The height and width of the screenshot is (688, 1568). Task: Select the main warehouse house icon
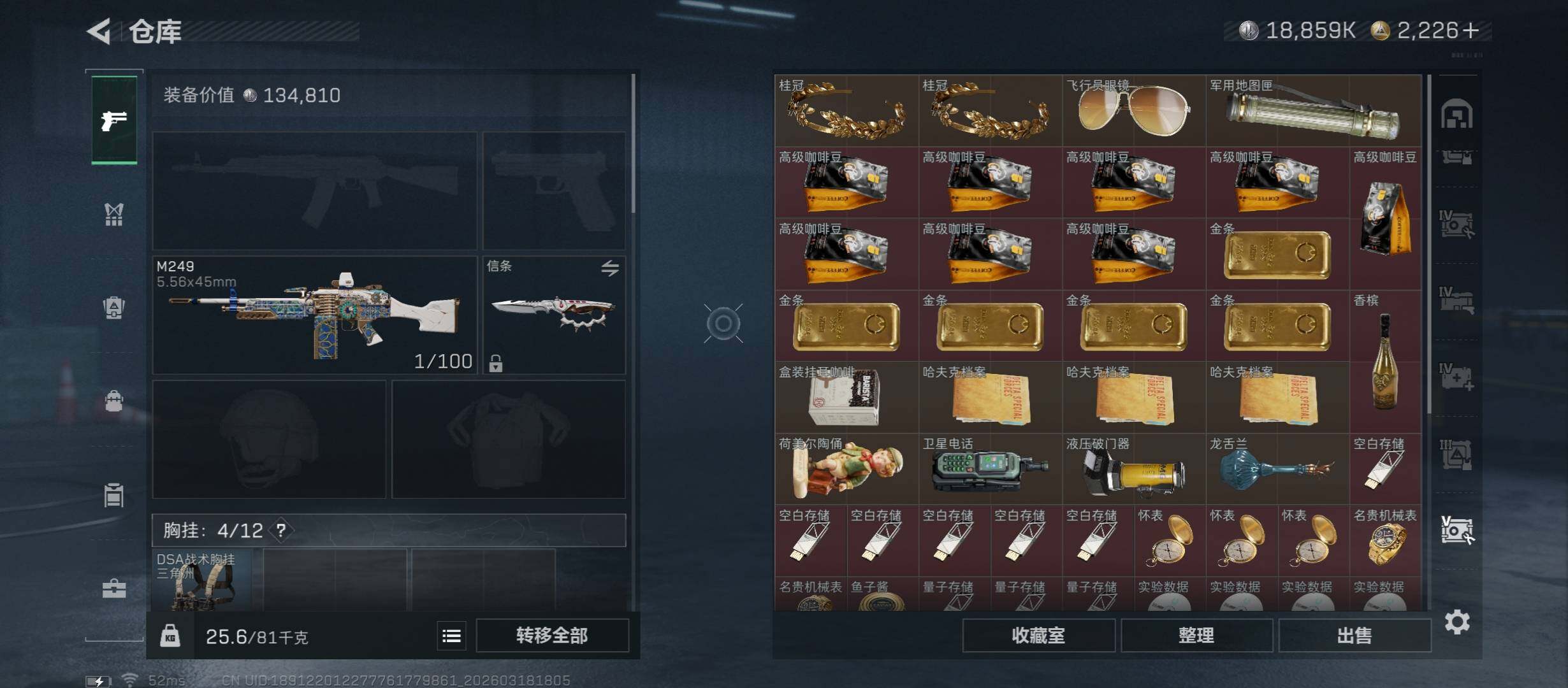coord(1457,114)
